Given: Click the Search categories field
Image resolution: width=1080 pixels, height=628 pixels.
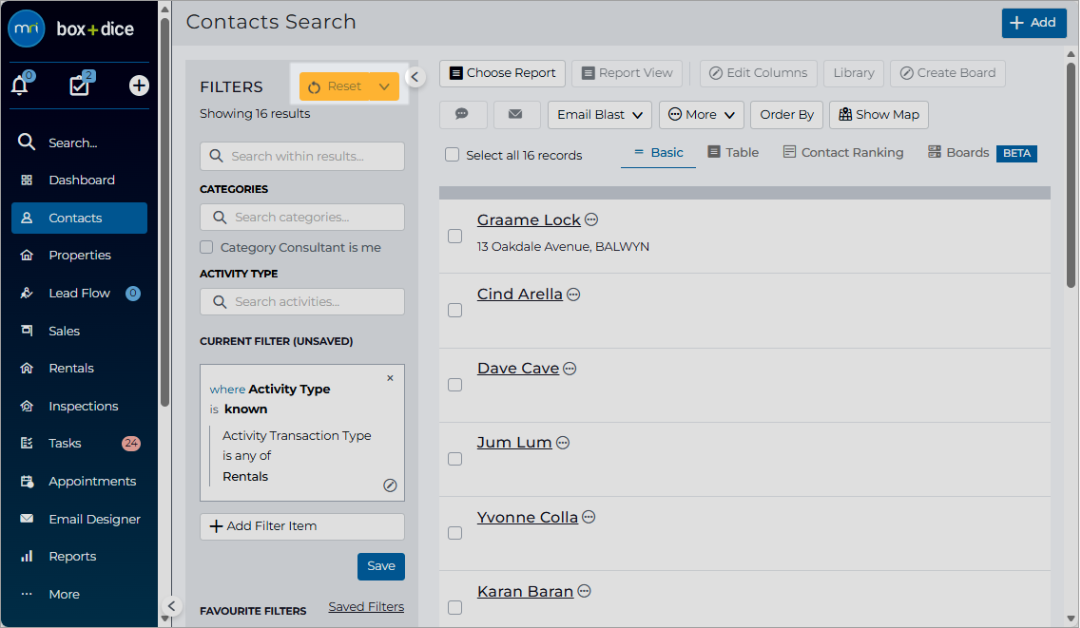Looking at the screenshot, I should click(x=302, y=217).
